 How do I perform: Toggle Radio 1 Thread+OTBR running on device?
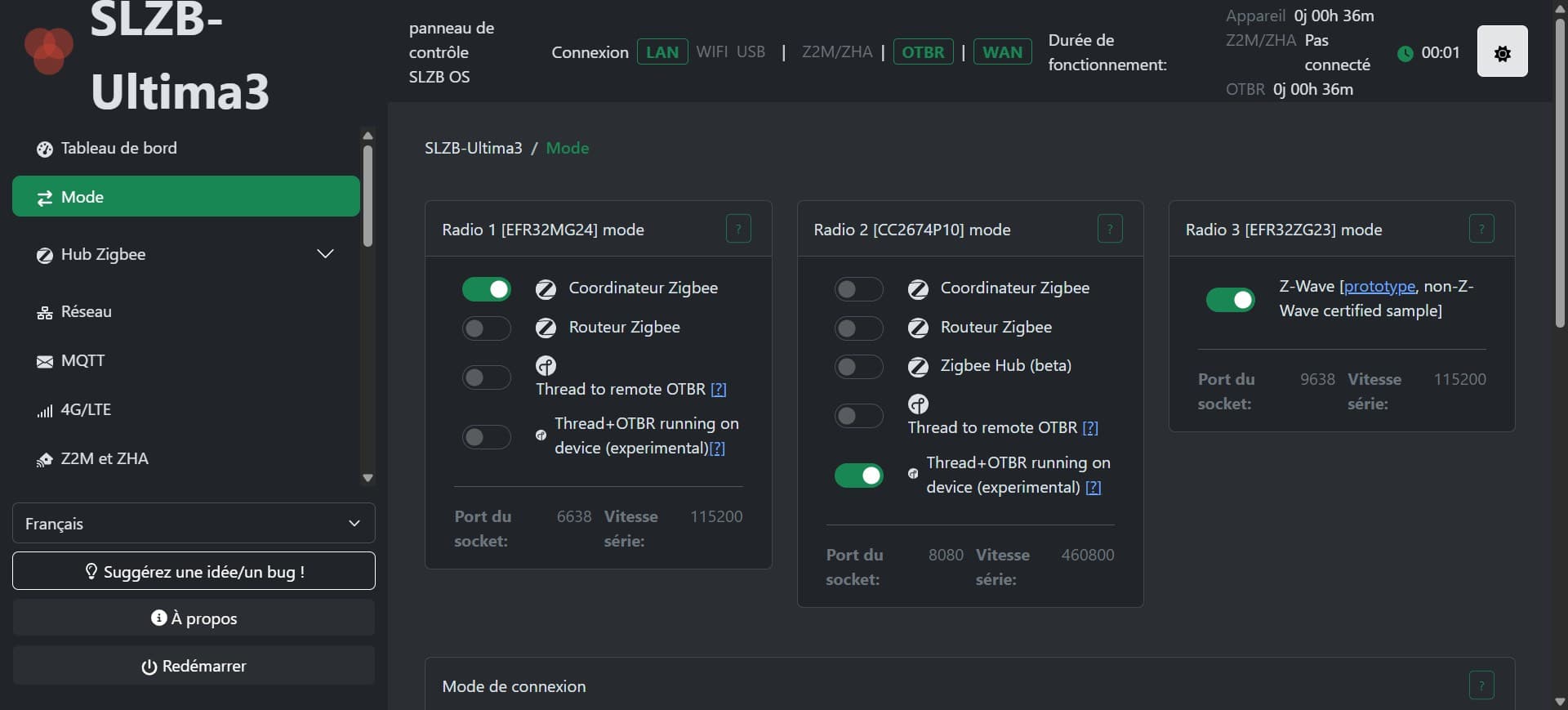487,436
